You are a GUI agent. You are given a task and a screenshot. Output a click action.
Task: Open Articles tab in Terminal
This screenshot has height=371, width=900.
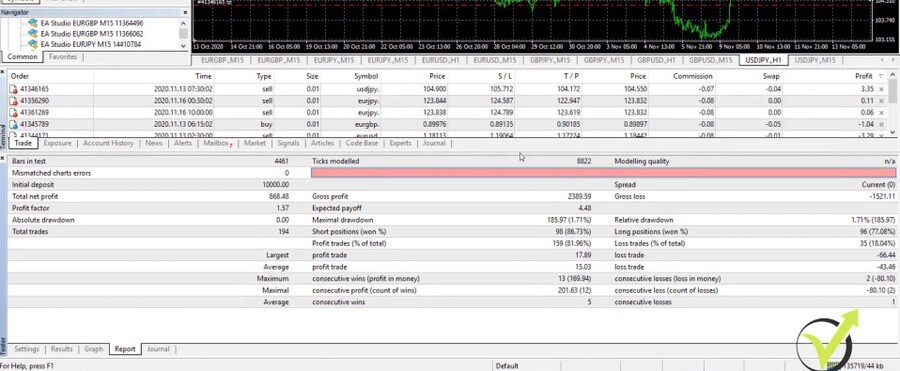tap(322, 144)
